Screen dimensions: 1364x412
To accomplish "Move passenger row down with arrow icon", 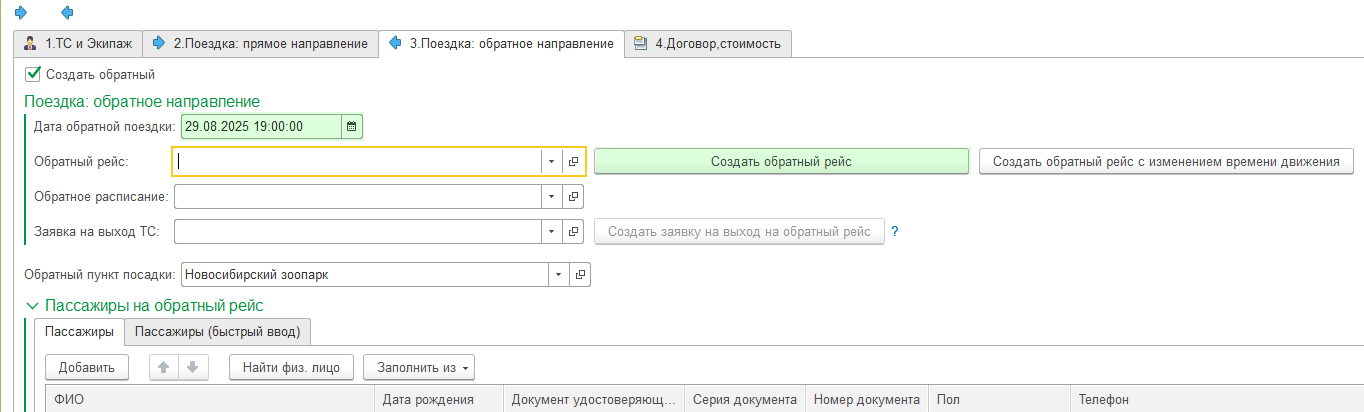I will click(192, 368).
